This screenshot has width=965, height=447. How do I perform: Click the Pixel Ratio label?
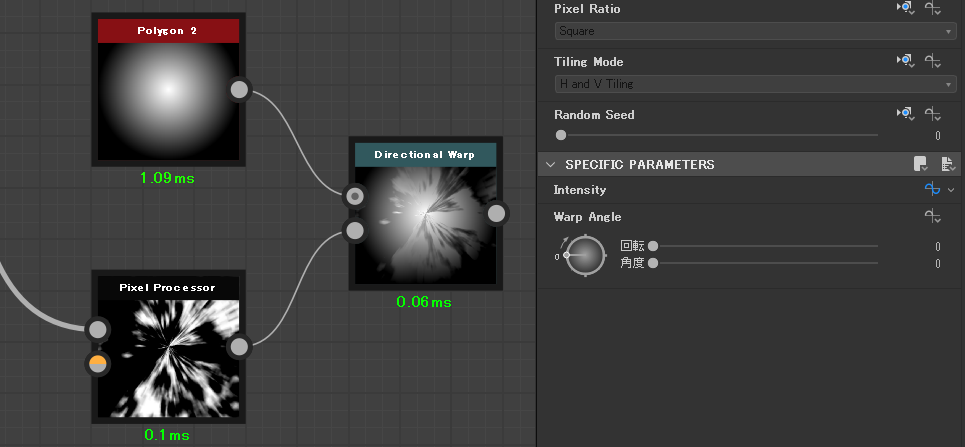(x=587, y=9)
